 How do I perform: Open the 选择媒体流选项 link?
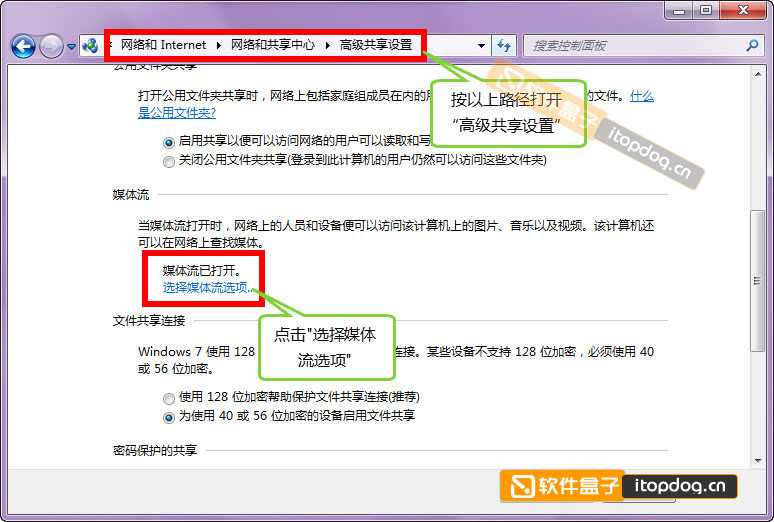[205, 287]
